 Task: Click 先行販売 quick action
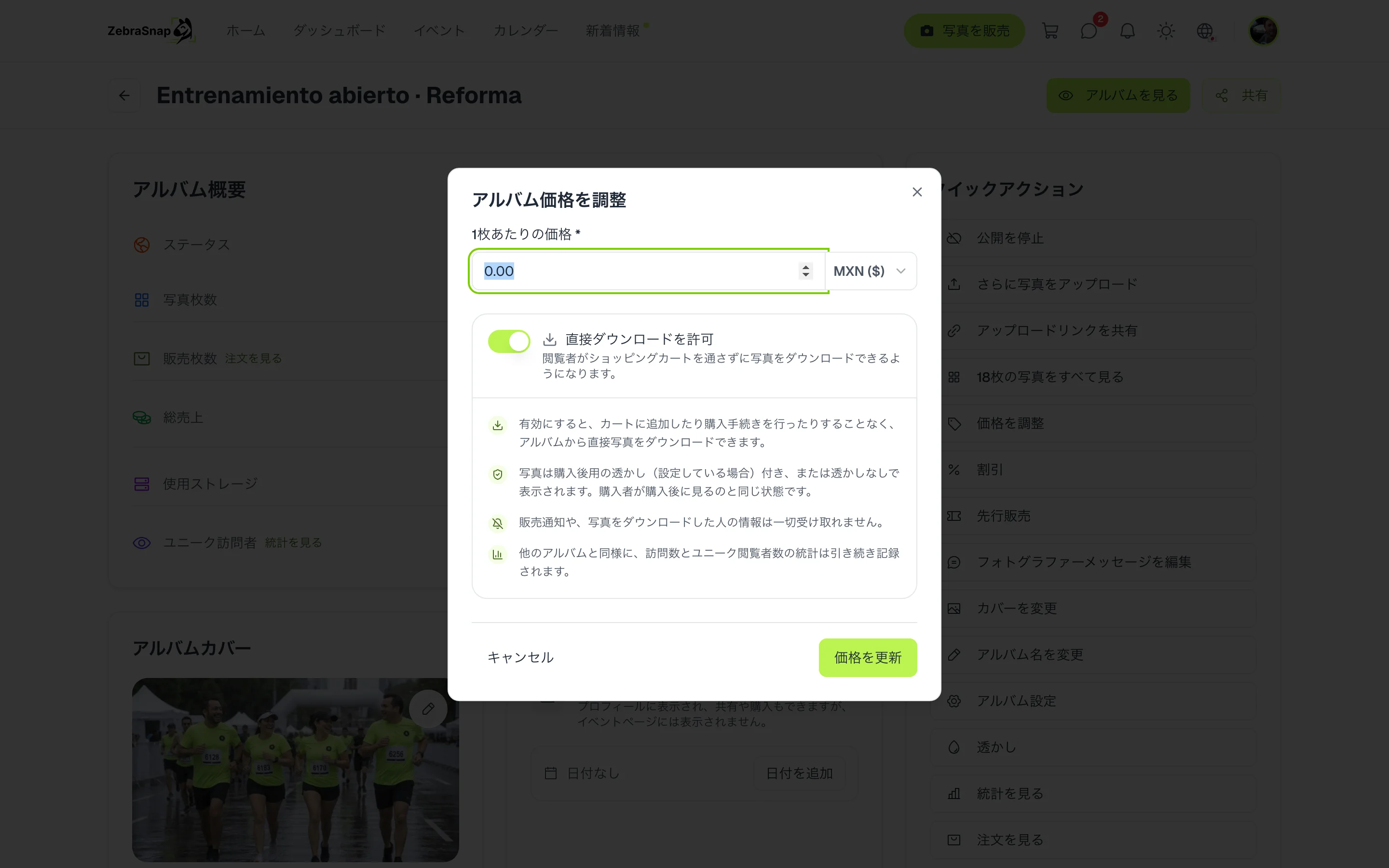tap(1093, 516)
